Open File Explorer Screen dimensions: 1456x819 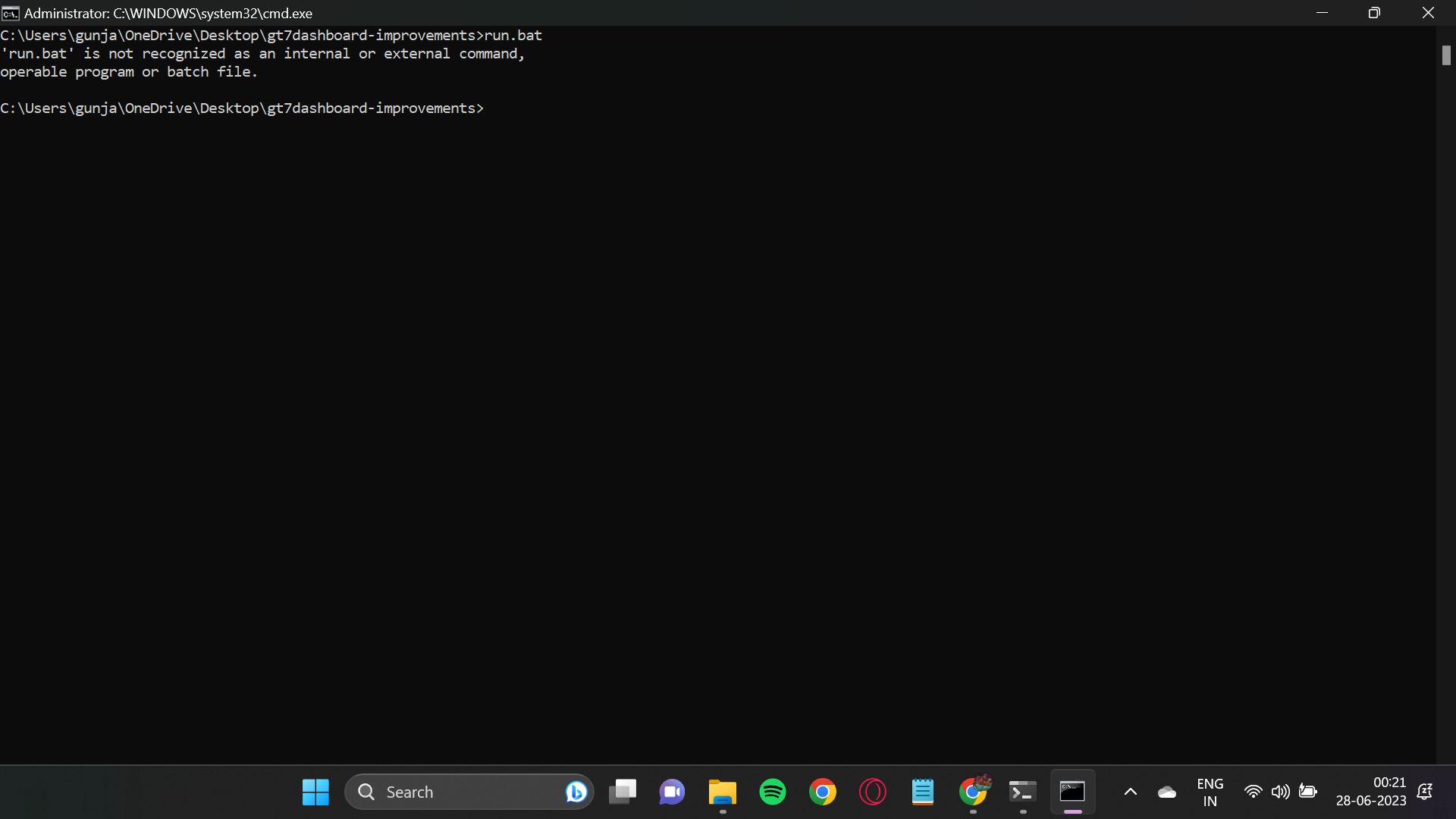coord(722,791)
